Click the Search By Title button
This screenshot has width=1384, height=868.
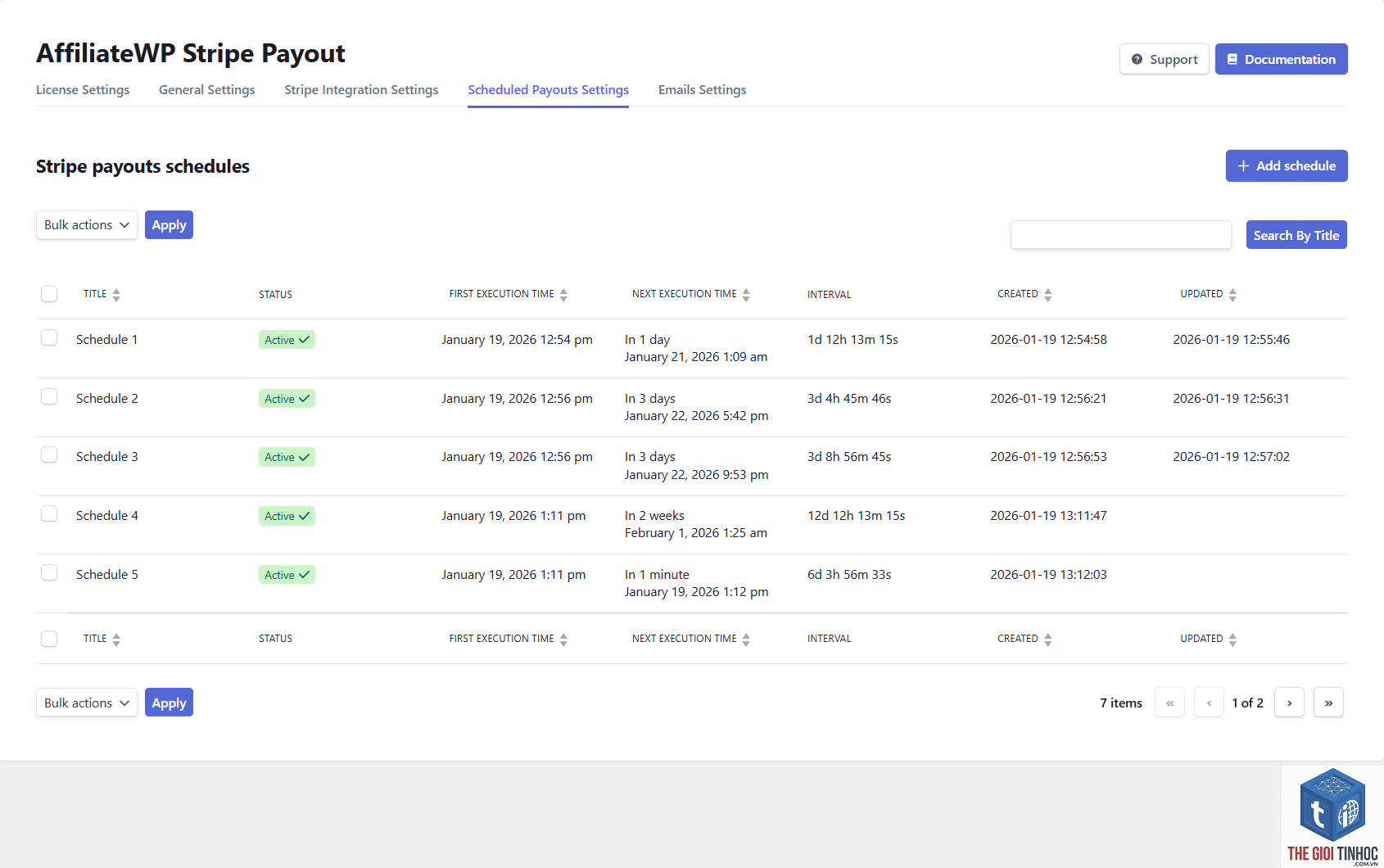pyautogui.click(x=1296, y=235)
